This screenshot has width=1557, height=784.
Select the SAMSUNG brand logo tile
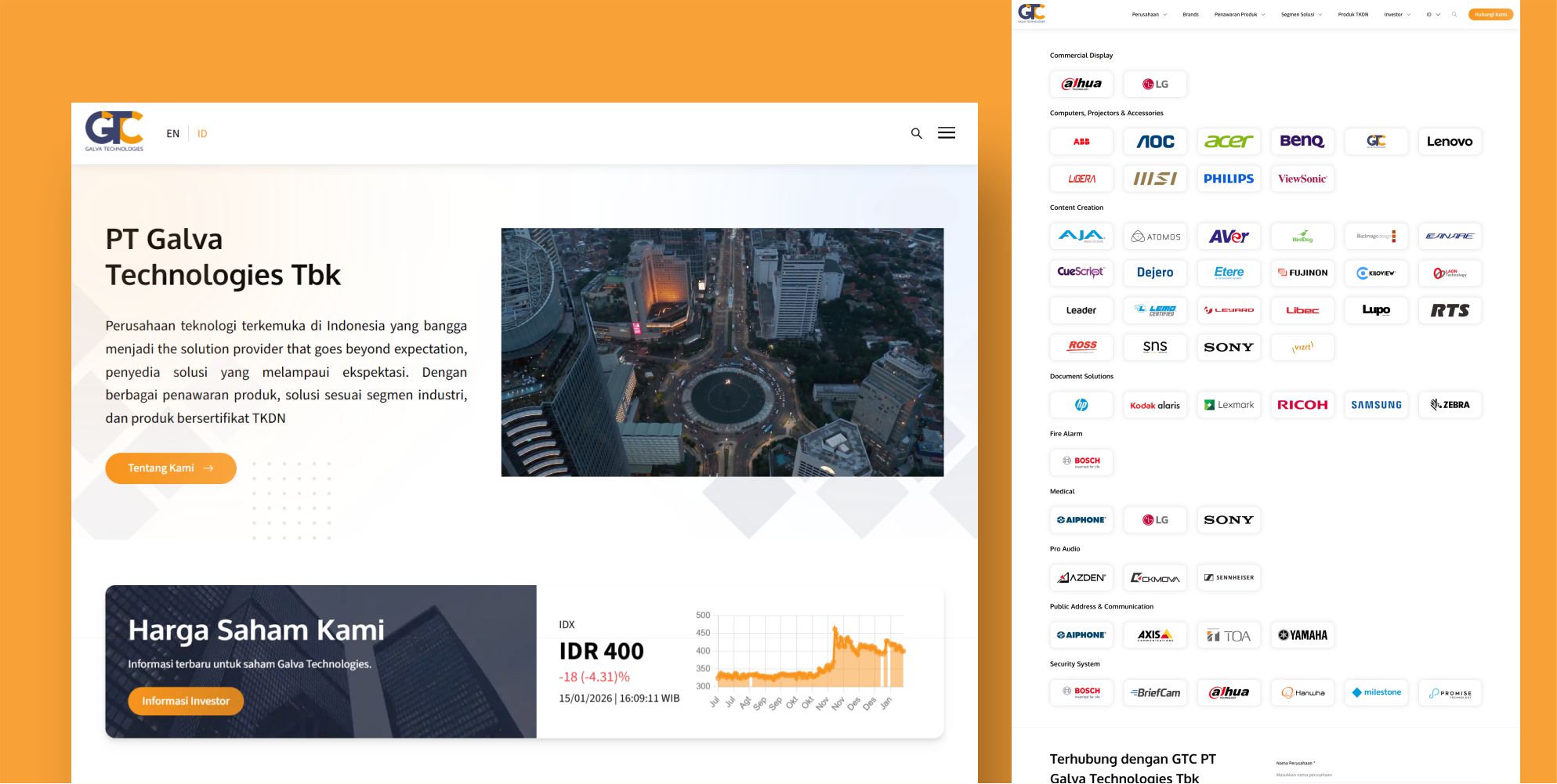click(x=1375, y=405)
